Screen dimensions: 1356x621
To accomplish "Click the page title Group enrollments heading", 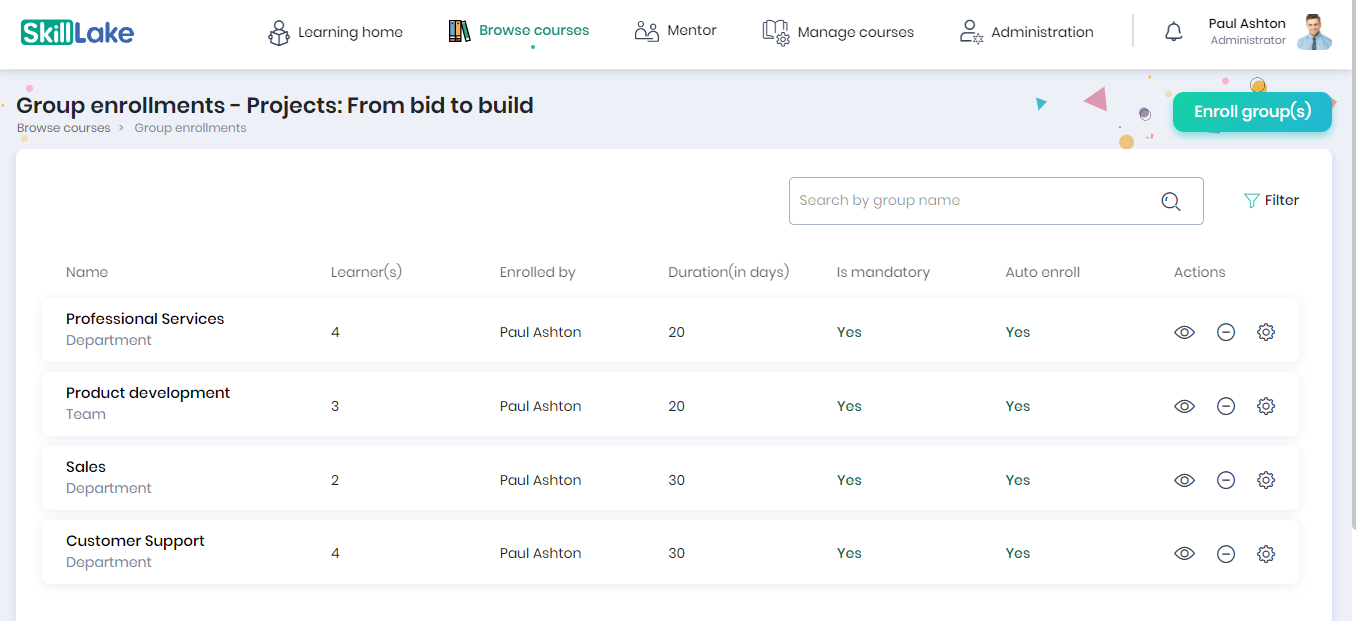I will (x=275, y=105).
